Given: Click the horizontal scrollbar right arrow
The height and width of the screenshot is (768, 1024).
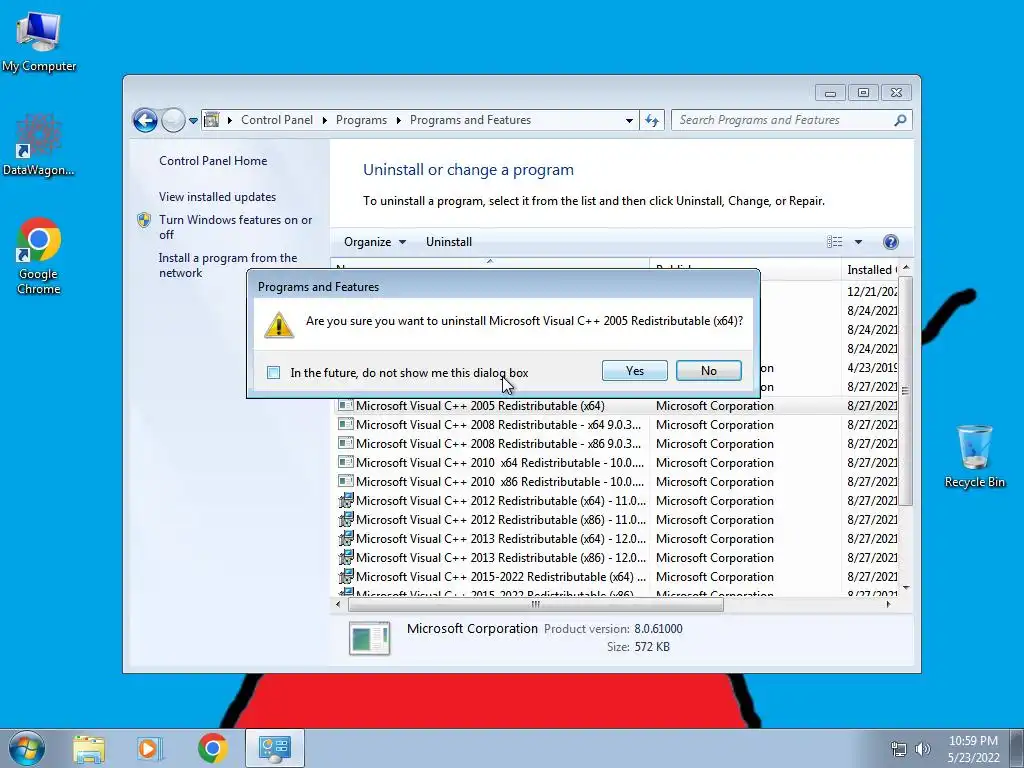Looking at the screenshot, I should coord(888,605).
